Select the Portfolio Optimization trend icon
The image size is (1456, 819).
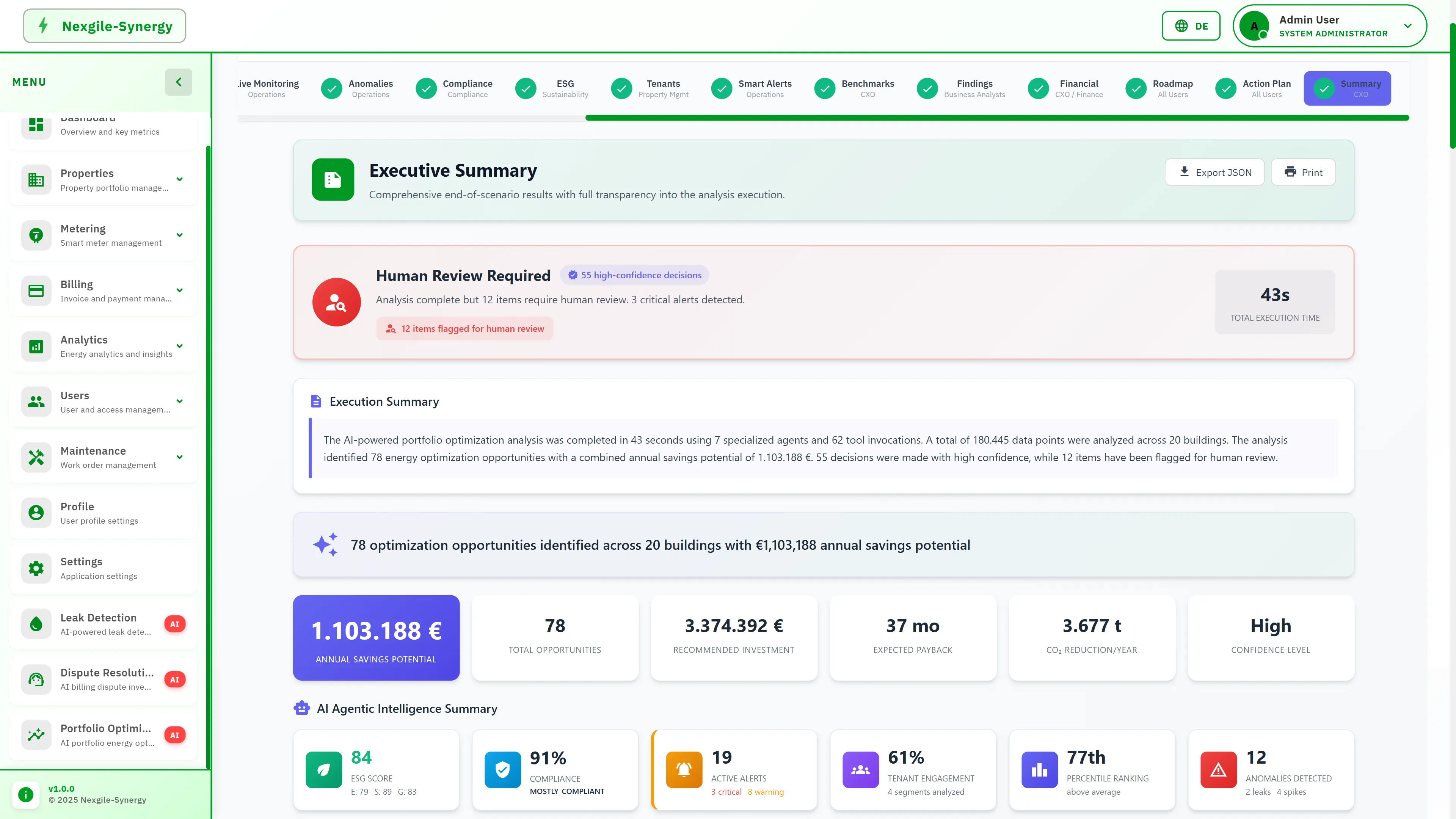coord(36,735)
